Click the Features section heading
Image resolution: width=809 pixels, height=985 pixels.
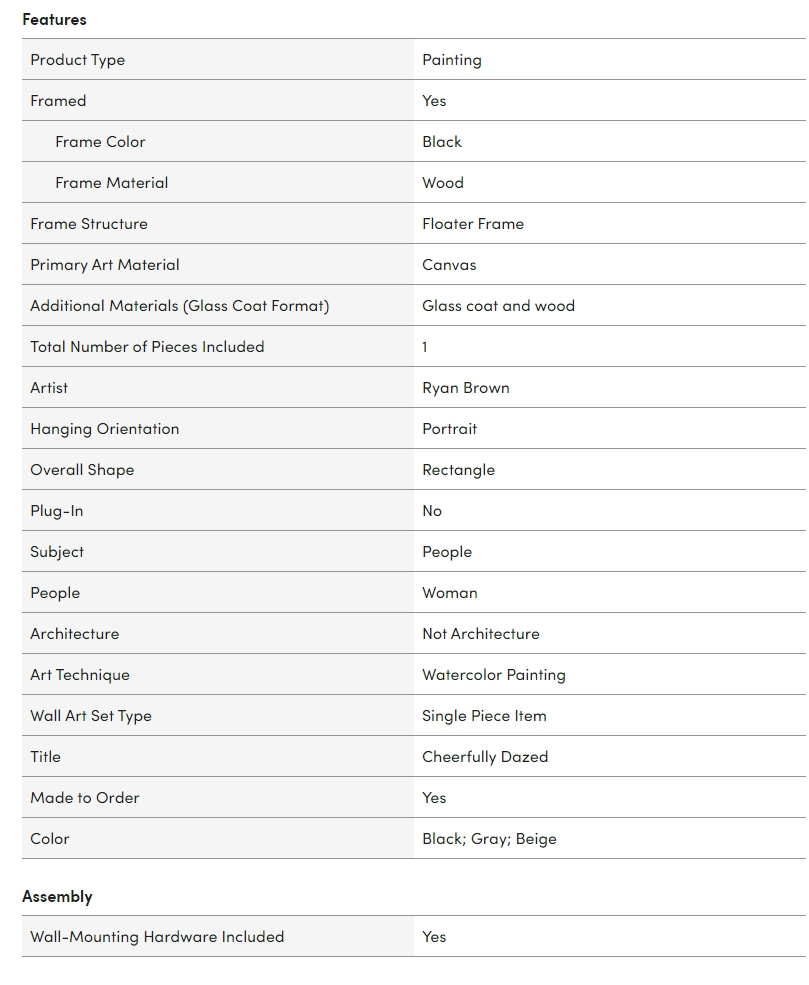click(x=54, y=19)
